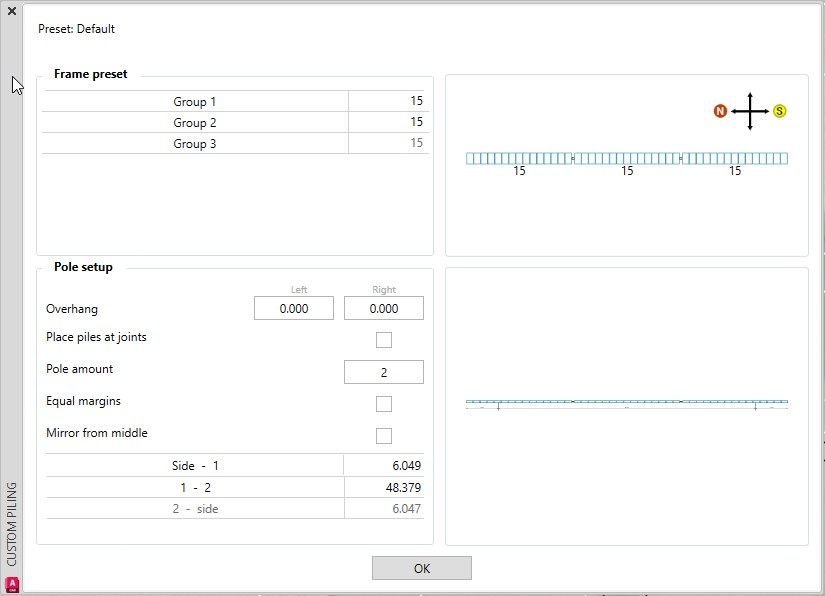Viewport: 825px width, 596px height.
Task: Edit the Side - 1 distance value 6.049
Action: 386,466
